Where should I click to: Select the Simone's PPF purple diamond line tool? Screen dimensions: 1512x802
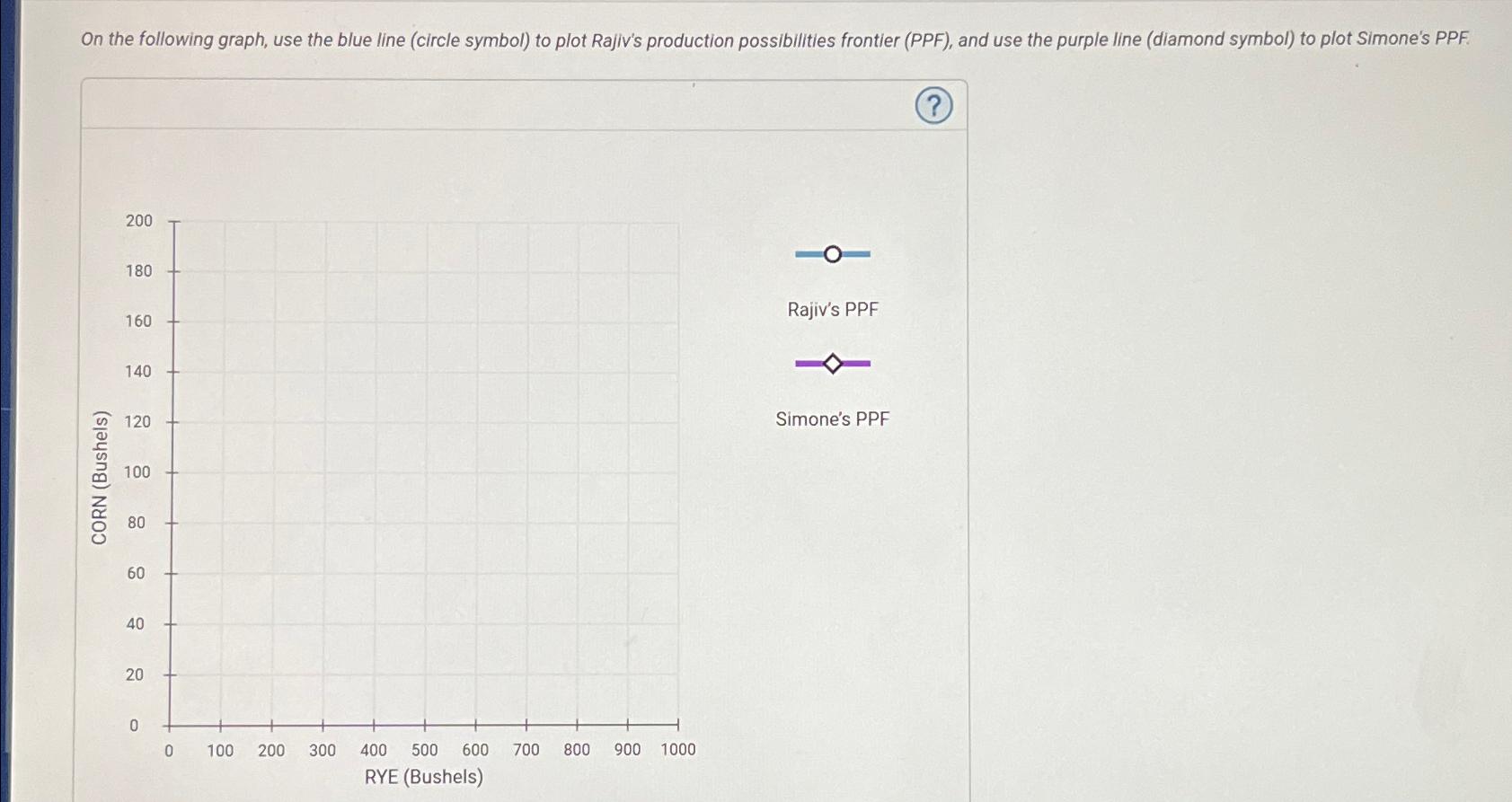tap(833, 363)
